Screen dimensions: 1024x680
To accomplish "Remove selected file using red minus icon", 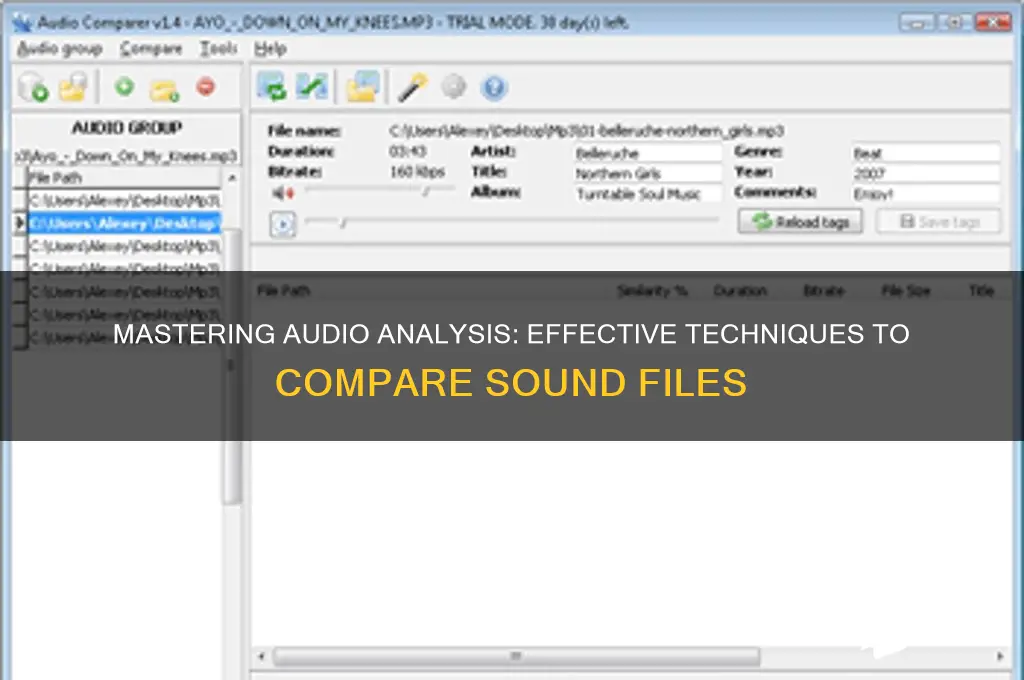I will (x=206, y=86).
